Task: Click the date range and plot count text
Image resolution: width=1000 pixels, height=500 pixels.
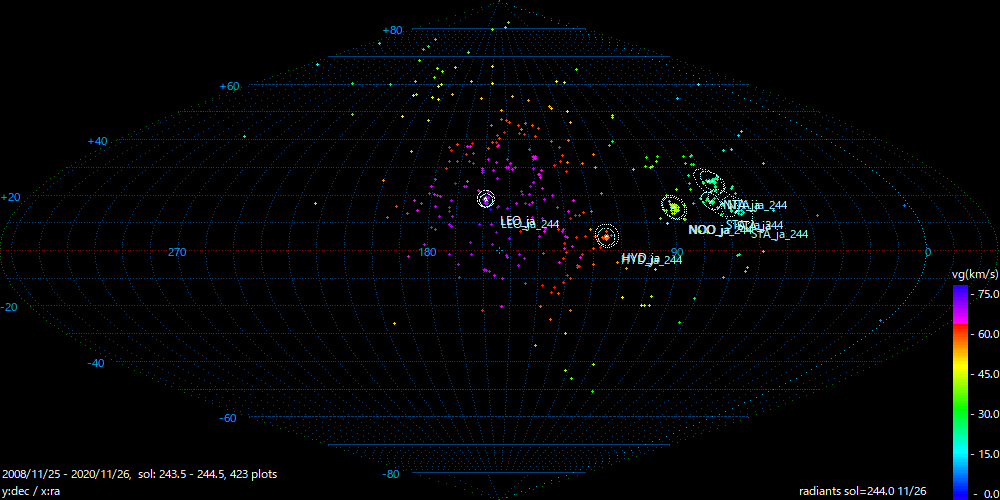Action: 140,474
